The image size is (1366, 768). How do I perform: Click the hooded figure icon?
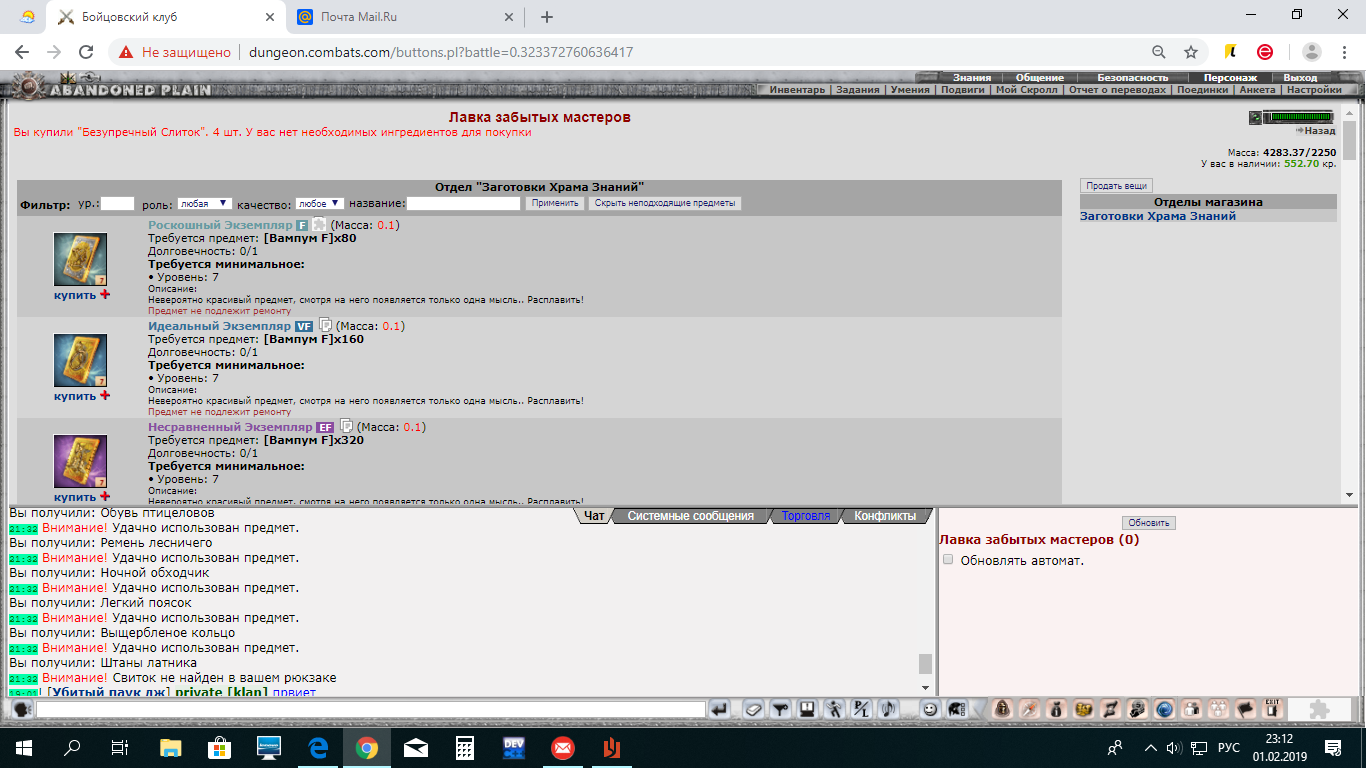coord(1003,709)
